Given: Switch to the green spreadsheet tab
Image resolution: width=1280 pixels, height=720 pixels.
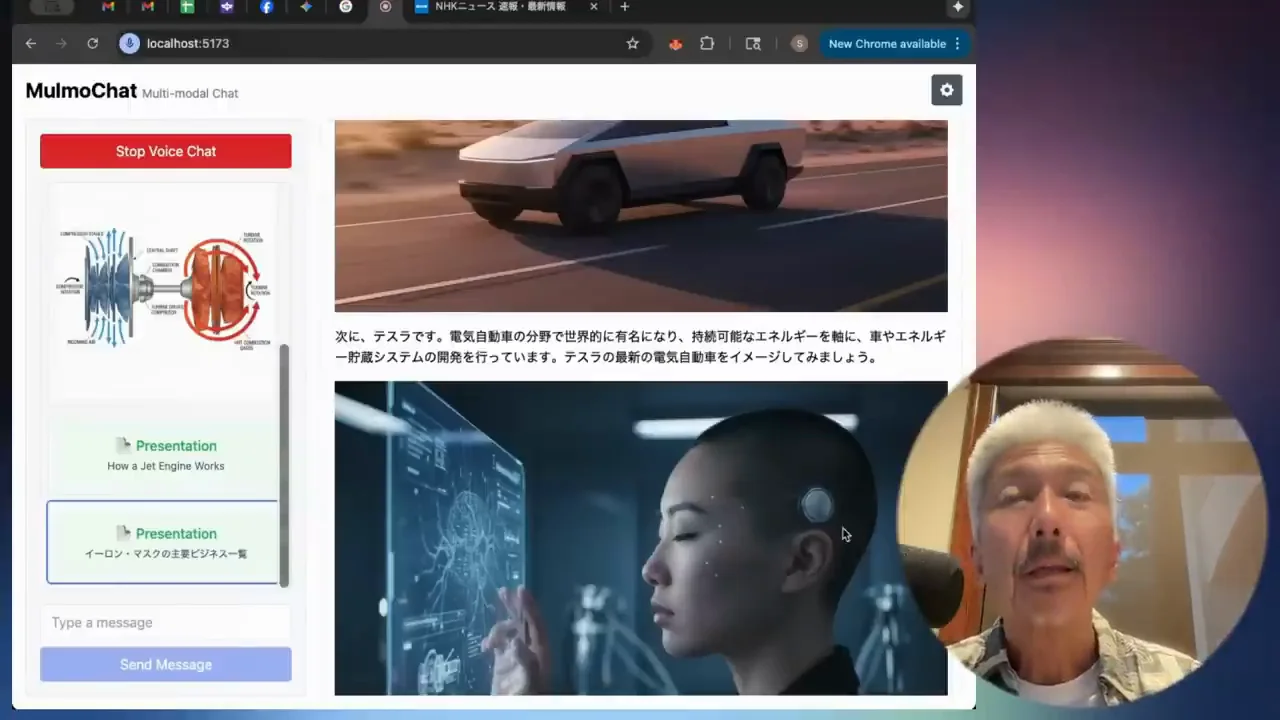Looking at the screenshot, I should 187,7.
